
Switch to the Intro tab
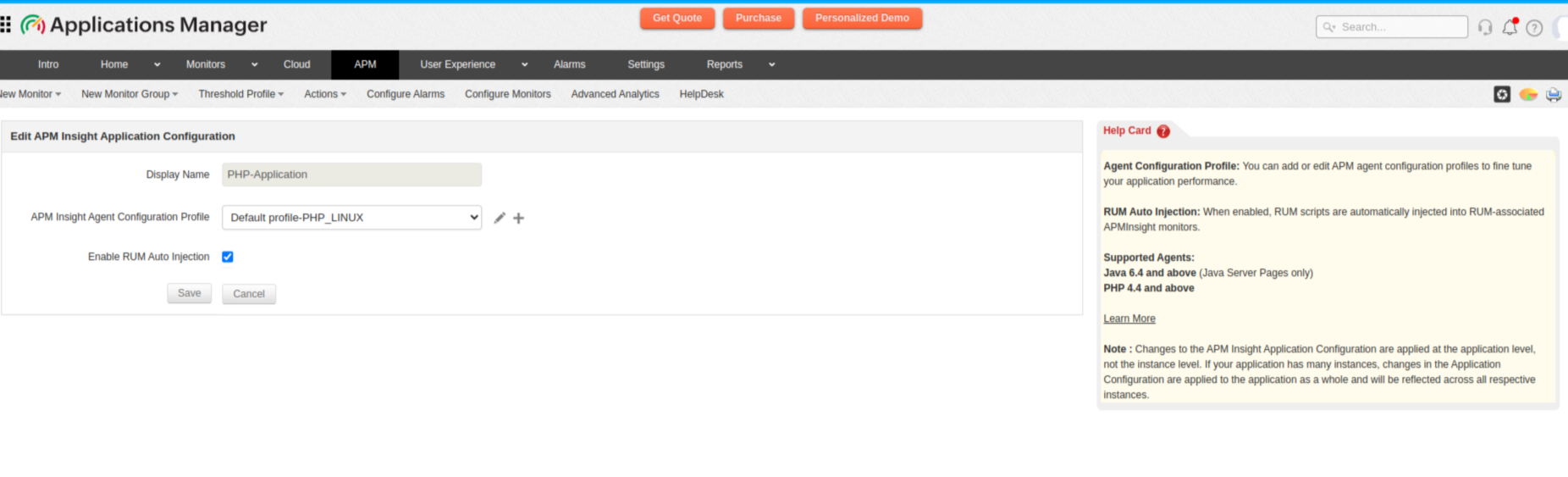[x=48, y=64]
